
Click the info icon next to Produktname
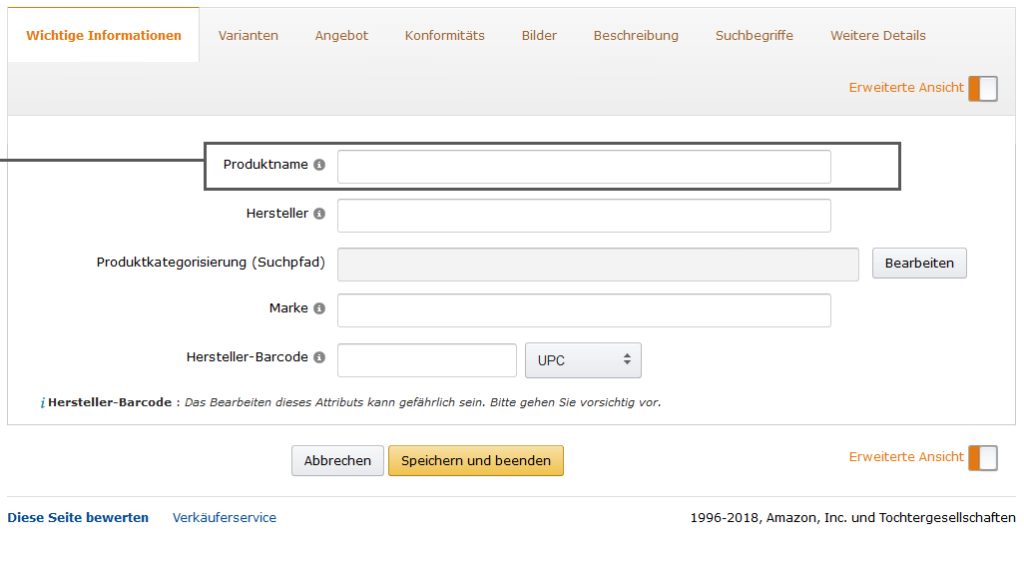[319, 165]
